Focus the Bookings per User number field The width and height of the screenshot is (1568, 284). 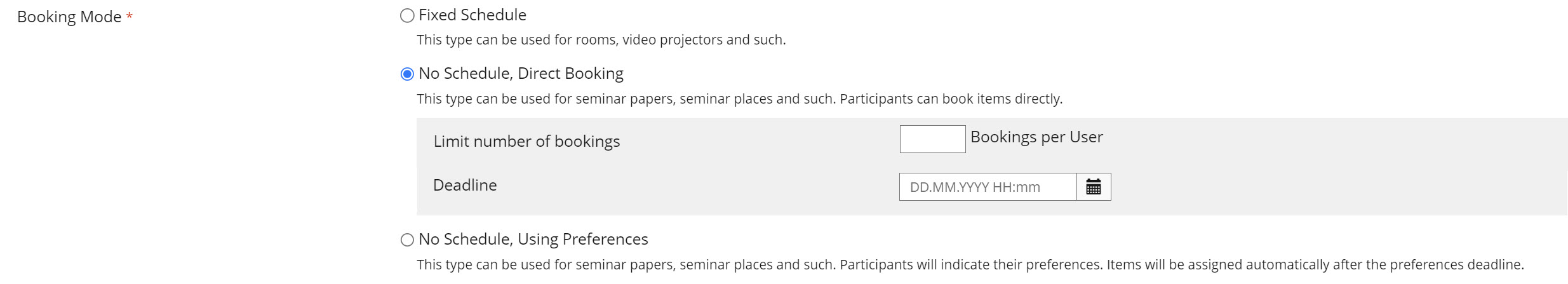932,139
